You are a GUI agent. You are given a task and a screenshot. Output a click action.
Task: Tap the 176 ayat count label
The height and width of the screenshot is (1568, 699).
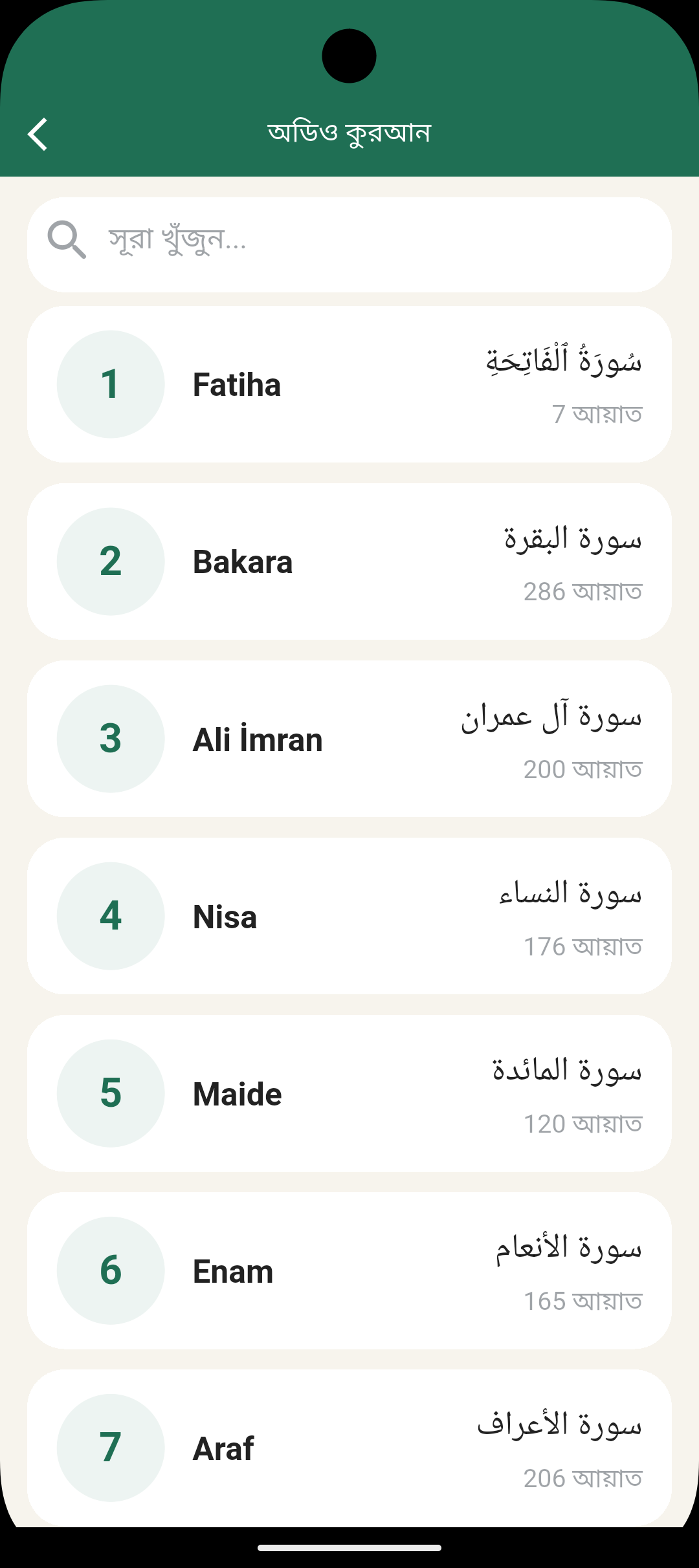(582, 946)
